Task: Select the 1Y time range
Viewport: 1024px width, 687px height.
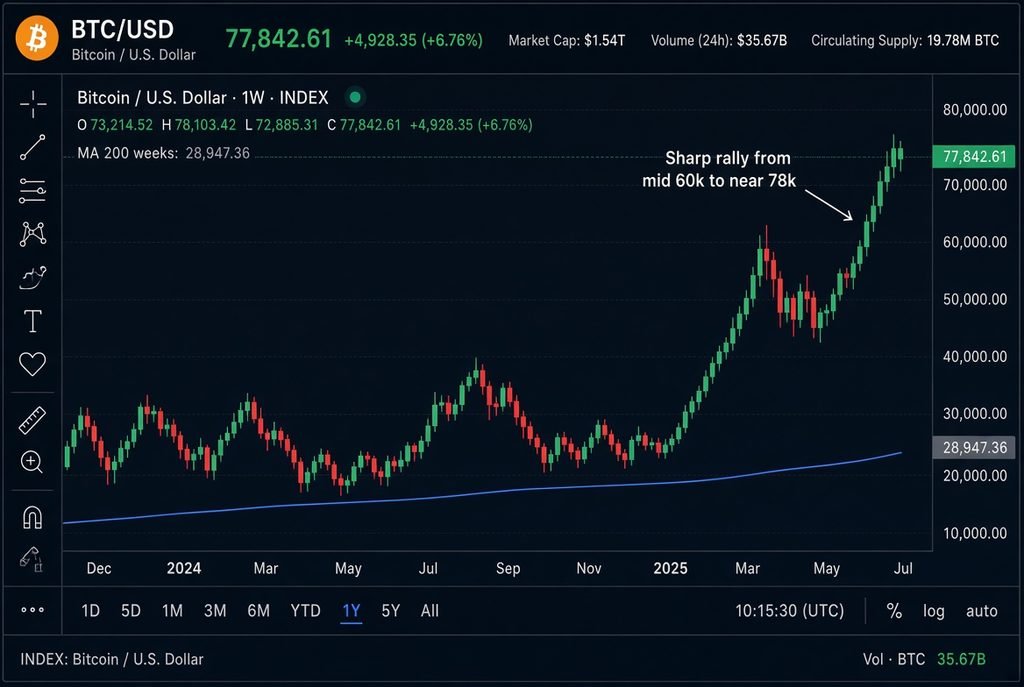Action: [x=351, y=611]
